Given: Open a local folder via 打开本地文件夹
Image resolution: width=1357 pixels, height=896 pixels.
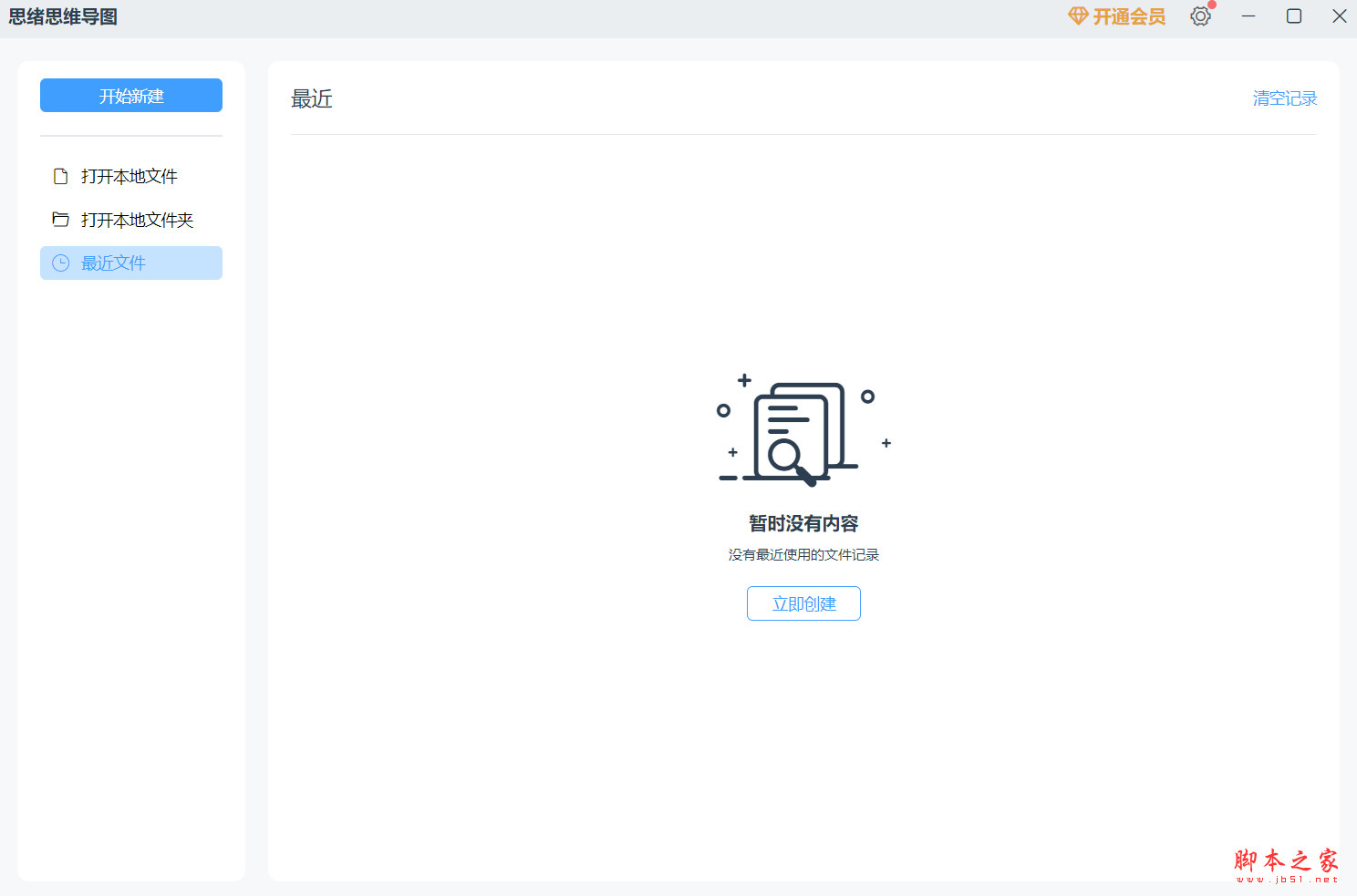Looking at the screenshot, I should (x=135, y=219).
